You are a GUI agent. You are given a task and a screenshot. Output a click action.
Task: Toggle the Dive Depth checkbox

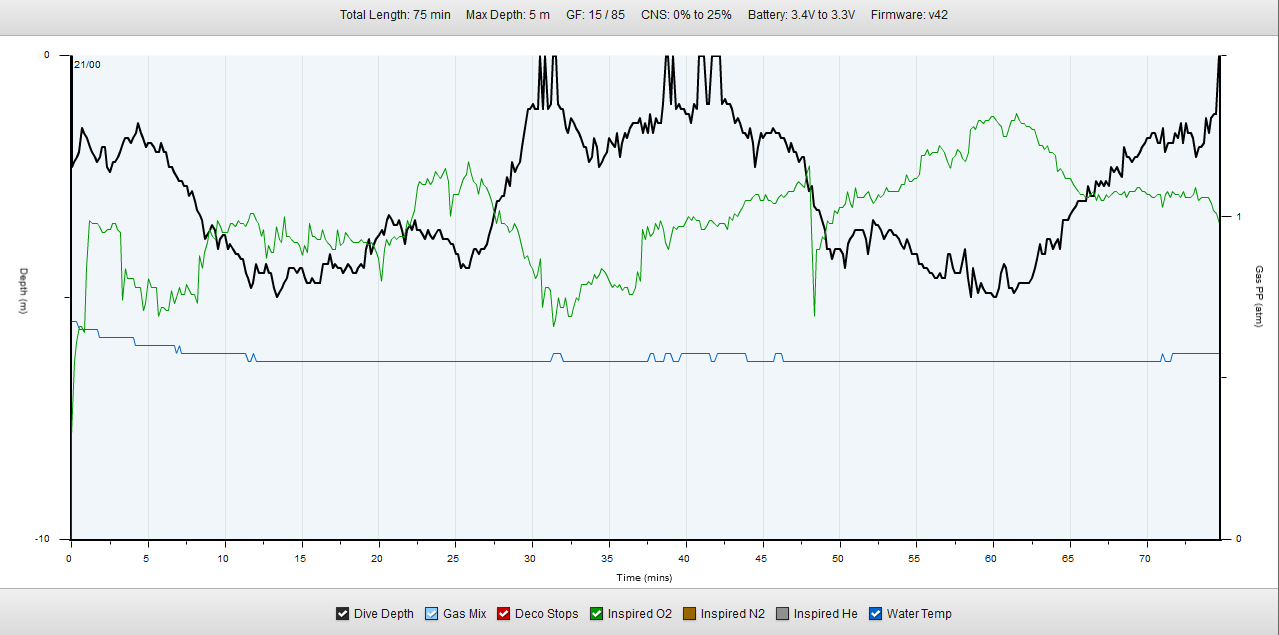(x=343, y=614)
